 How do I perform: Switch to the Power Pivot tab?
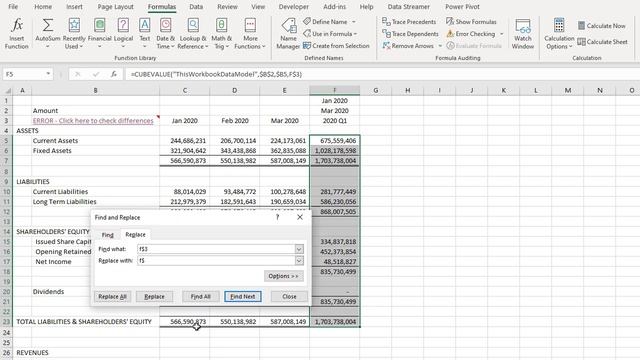[x=462, y=7]
